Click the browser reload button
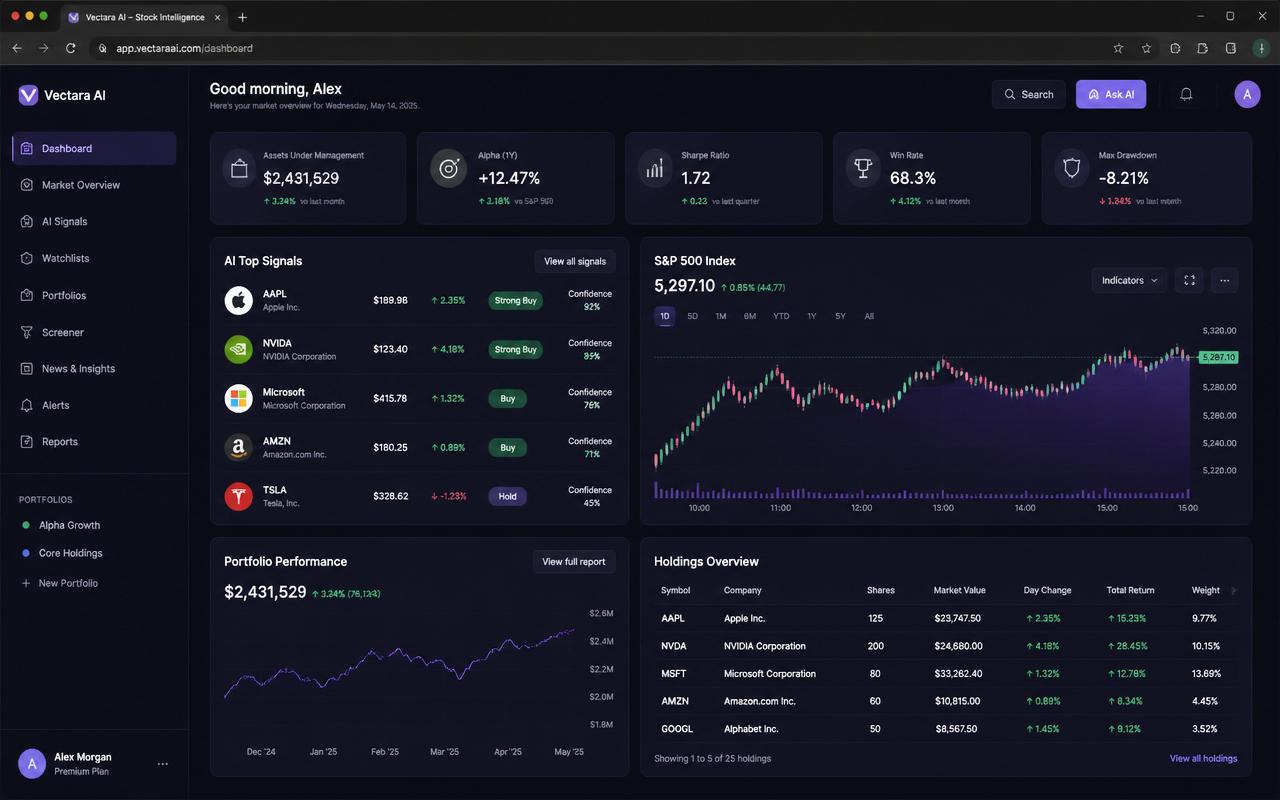Viewport: 1280px width, 800px height. (x=70, y=48)
